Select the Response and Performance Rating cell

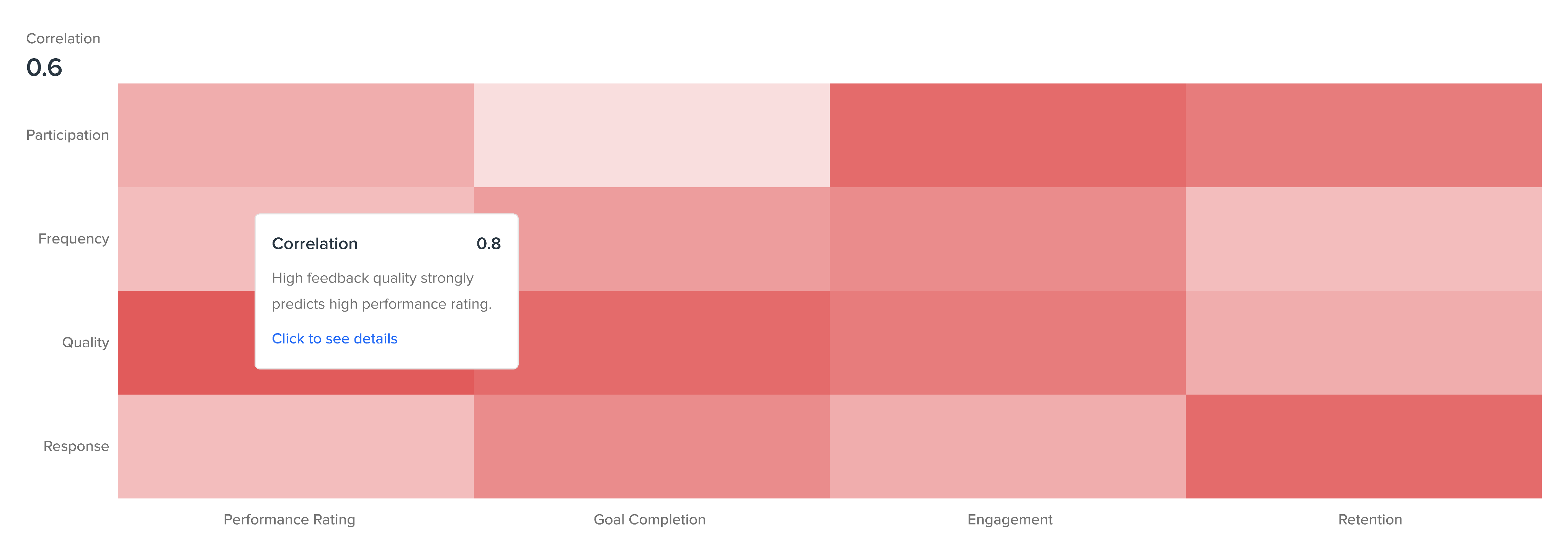click(x=295, y=446)
